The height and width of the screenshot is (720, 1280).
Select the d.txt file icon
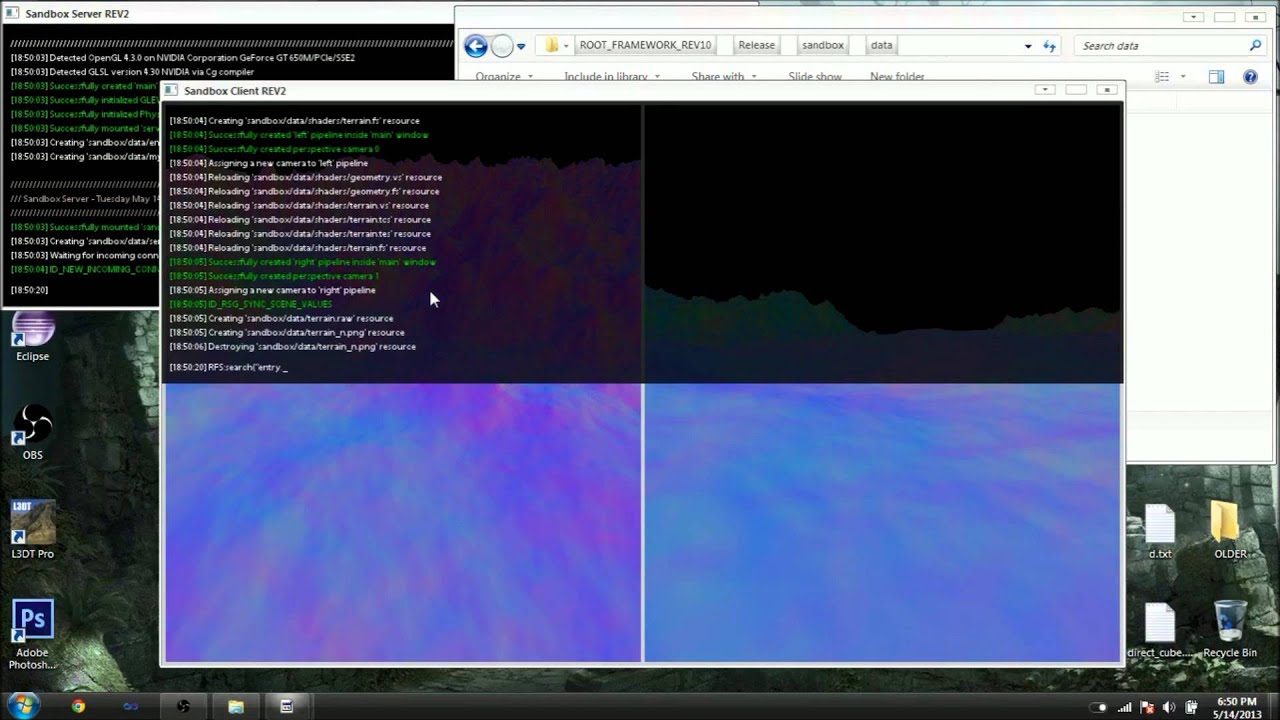tap(1160, 530)
